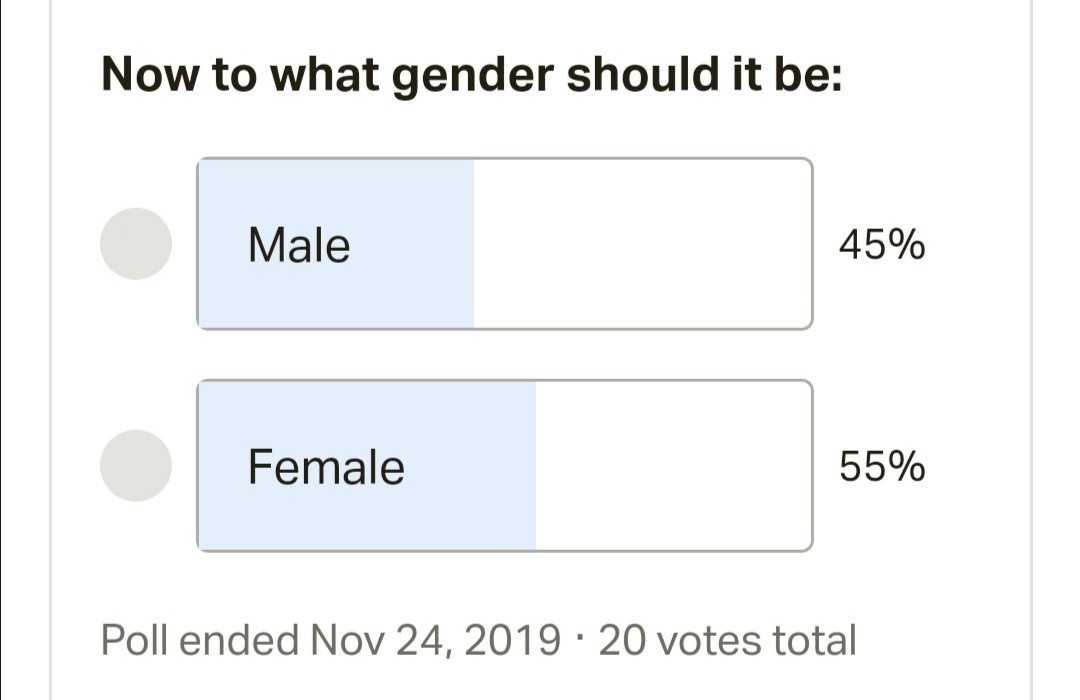1080x700 pixels.
Task: Select the Male radio button
Action: click(x=136, y=244)
